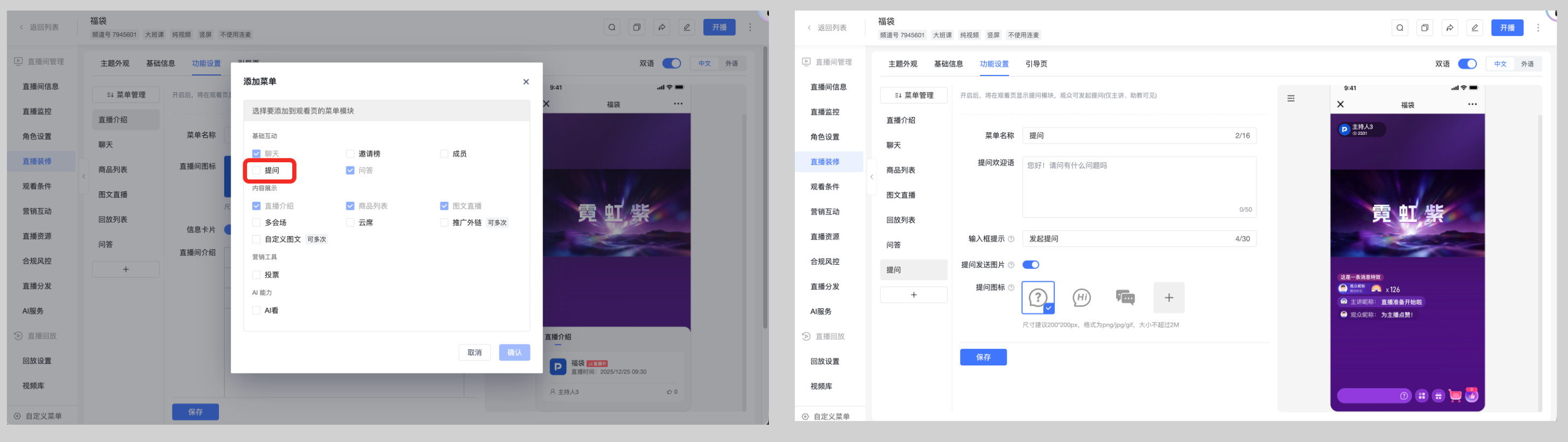Tick the 投票 checkbox under 营销工具

256,275
